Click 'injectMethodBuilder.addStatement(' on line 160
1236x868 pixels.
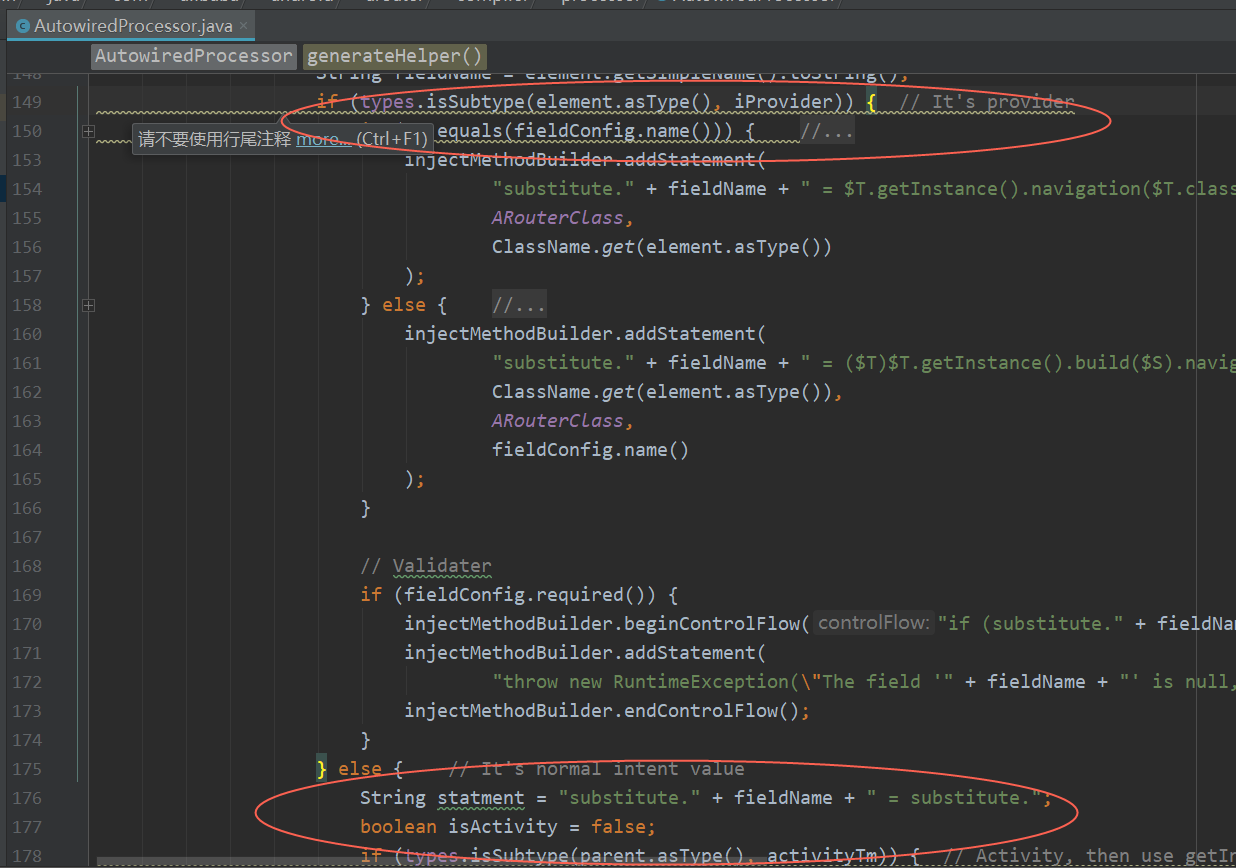click(x=585, y=334)
